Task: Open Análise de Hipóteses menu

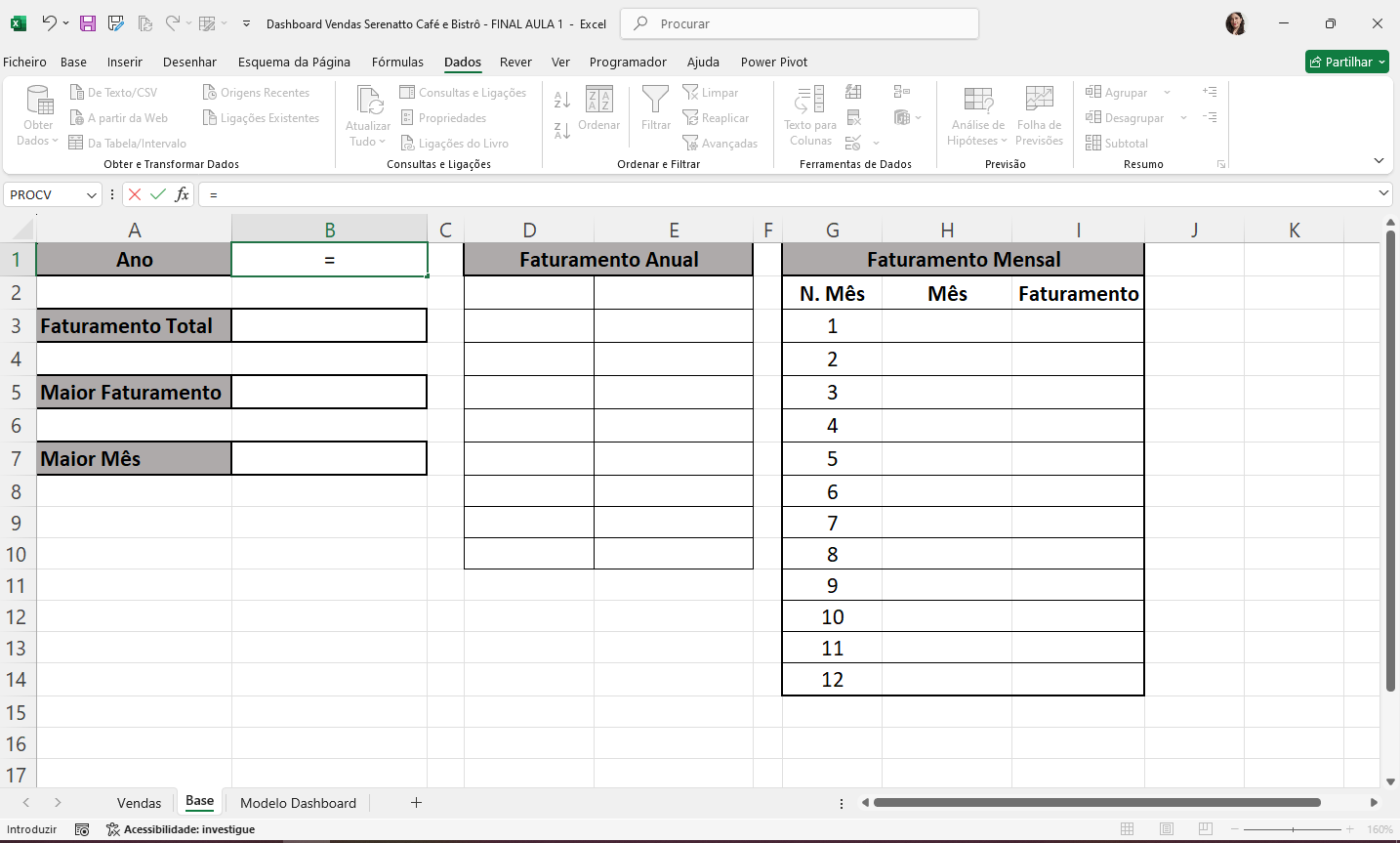Action: [x=978, y=115]
